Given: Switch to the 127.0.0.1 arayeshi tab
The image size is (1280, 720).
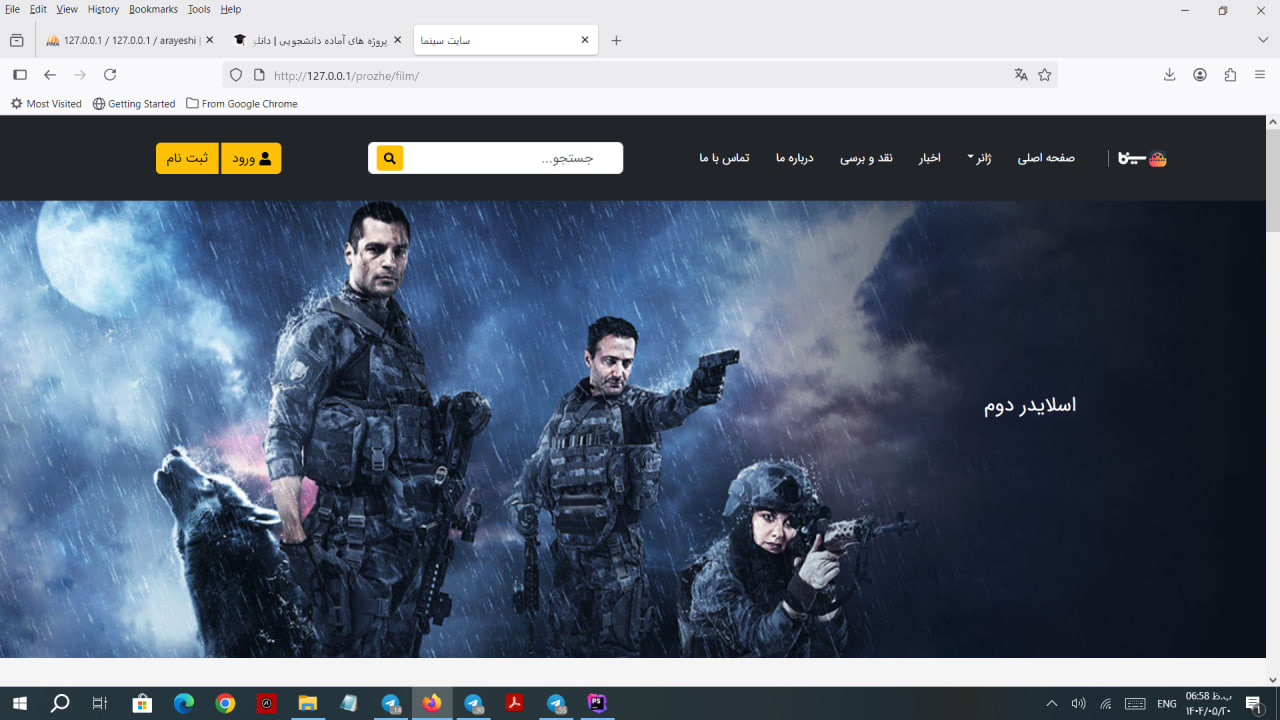Looking at the screenshot, I should 125,40.
